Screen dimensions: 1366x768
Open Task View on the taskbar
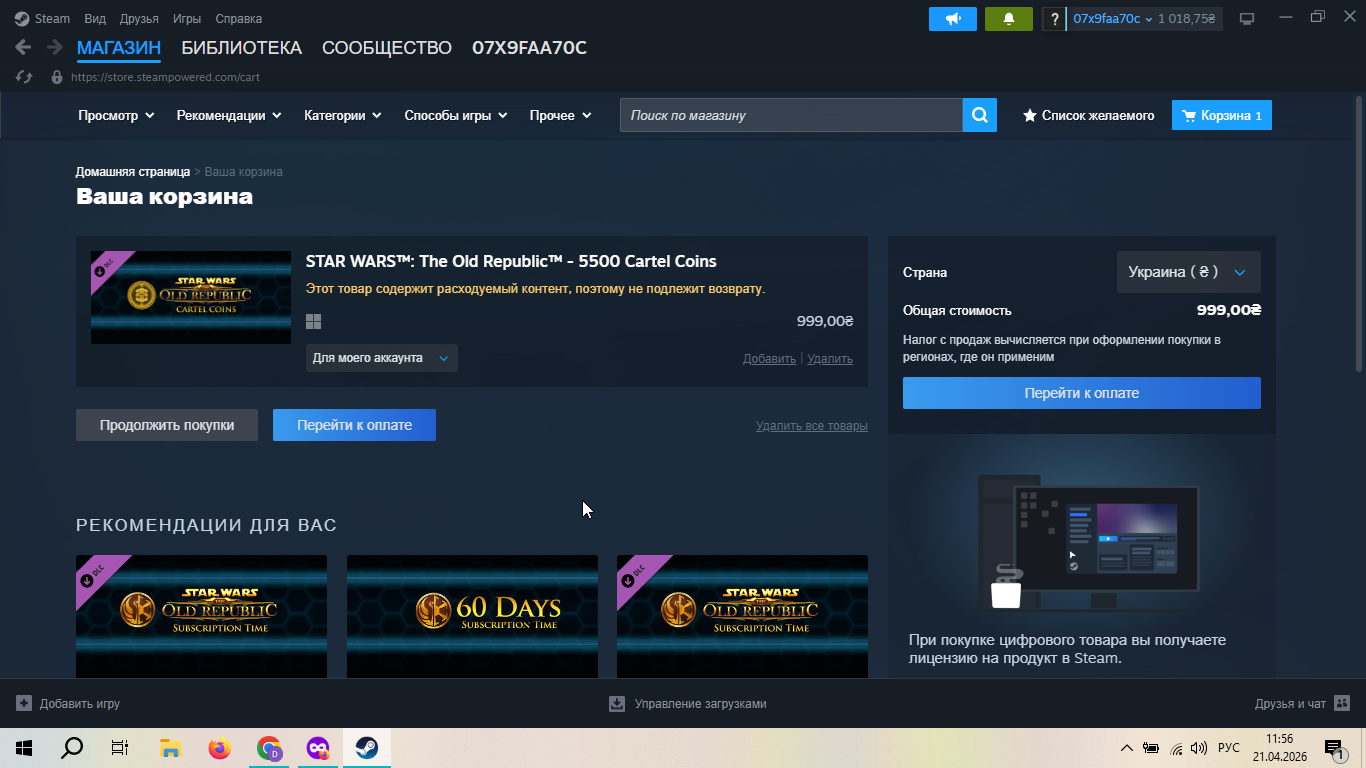(x=120, y=747)
